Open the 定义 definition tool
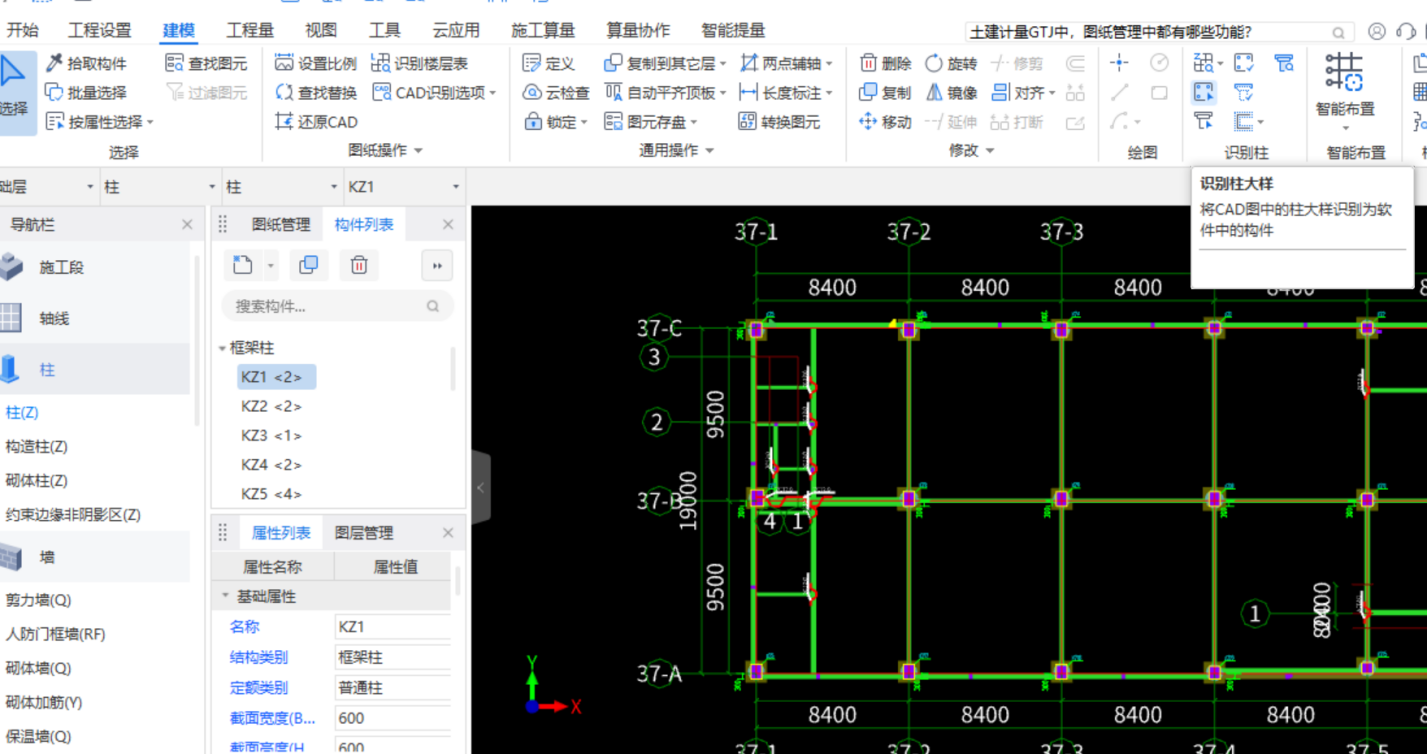Image resolution: width=1427 pixels, height=754 pixels. 549,63
